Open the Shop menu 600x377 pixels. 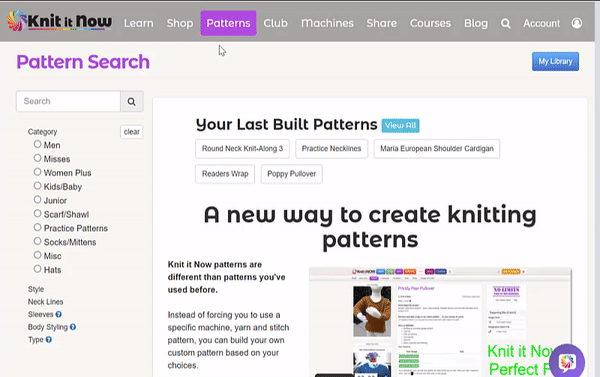[180, 23]
